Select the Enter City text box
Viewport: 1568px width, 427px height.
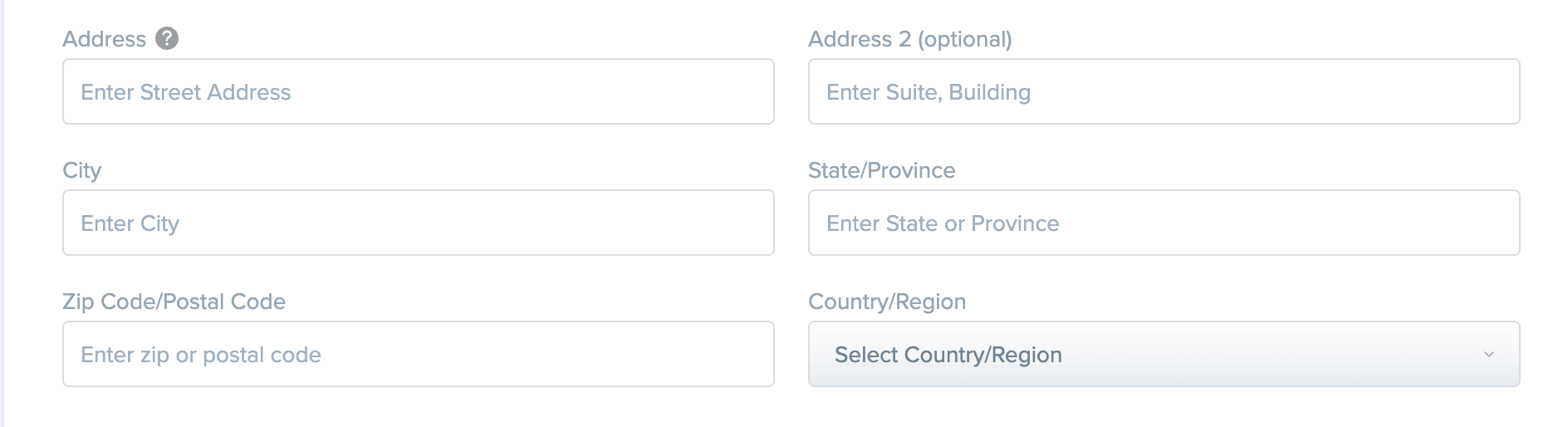point(419,223)
